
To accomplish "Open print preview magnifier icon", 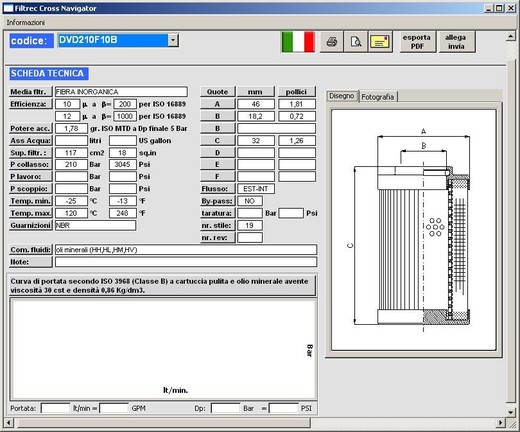I will tap(356, 42).
